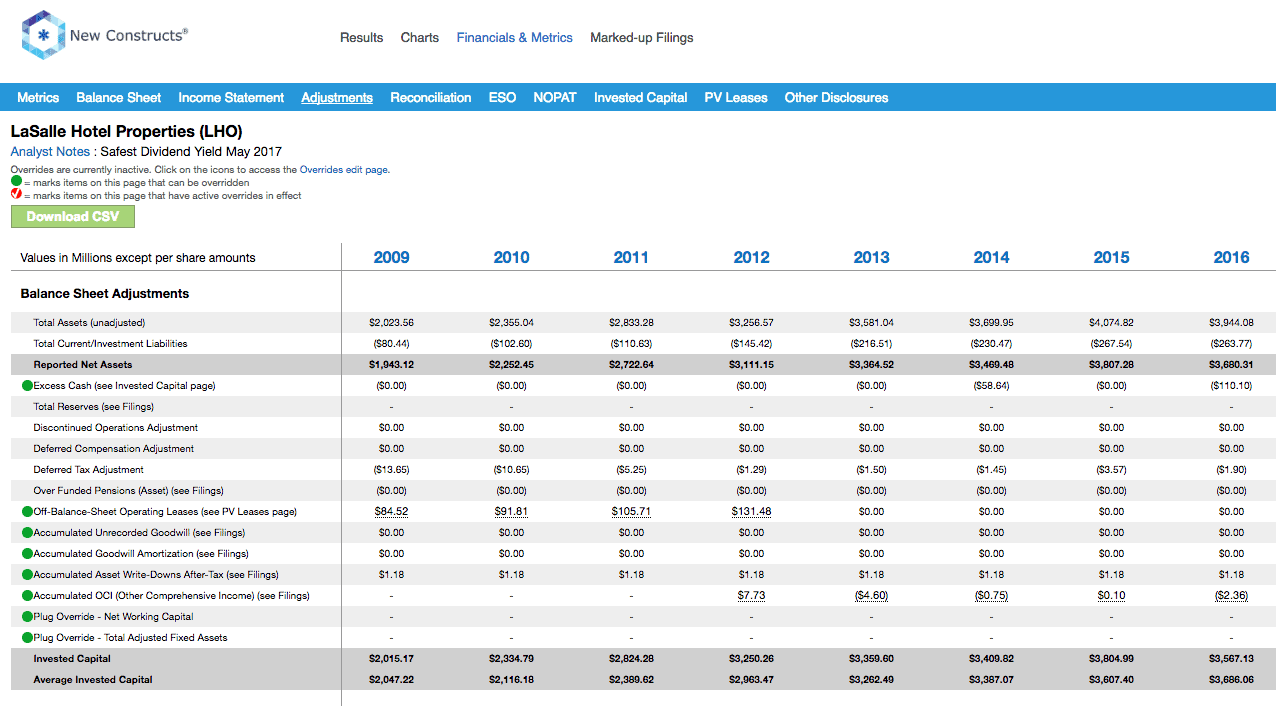Switch to the Invested Capital tab
This screenshot has width=1276, height=706.
click(x=641, y=97)
